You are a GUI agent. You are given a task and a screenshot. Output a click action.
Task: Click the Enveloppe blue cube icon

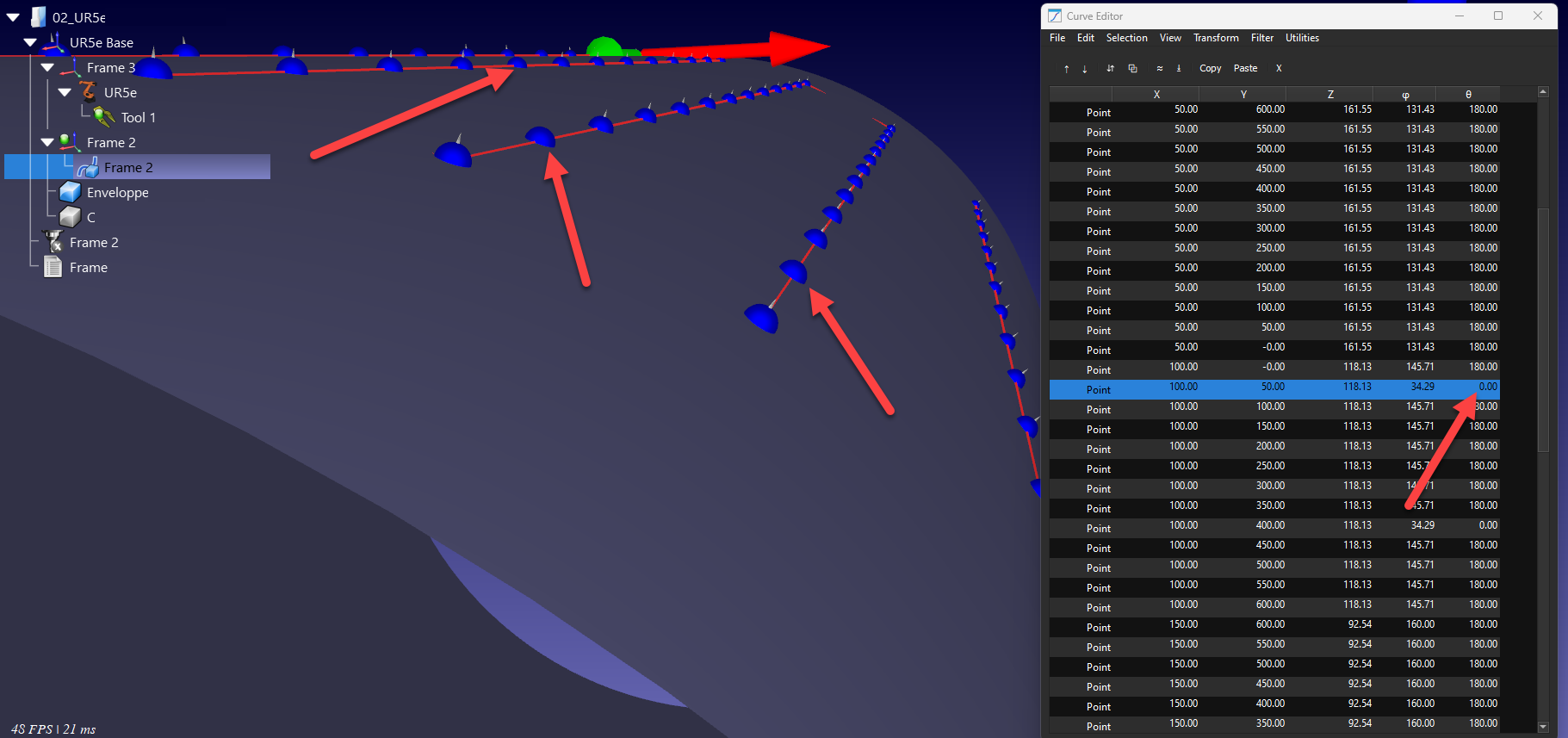coord(70,193)
